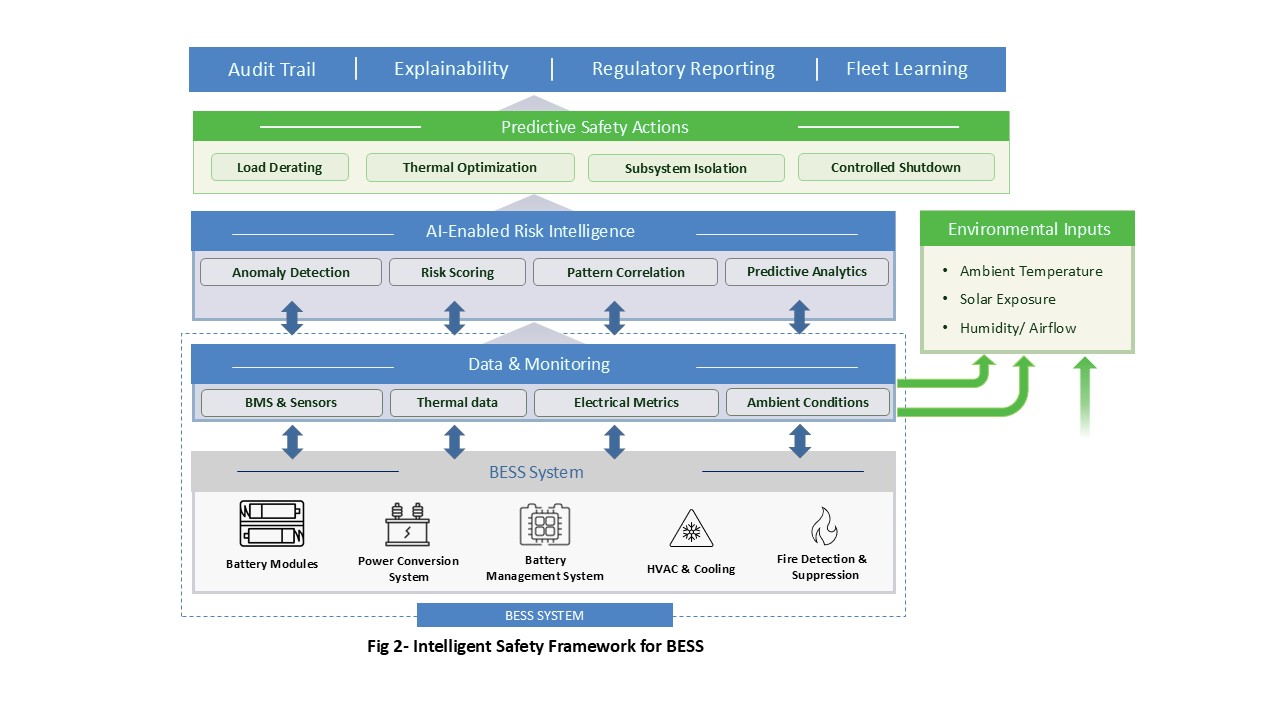Click the Battery Management System chip icon

[545, 524]
